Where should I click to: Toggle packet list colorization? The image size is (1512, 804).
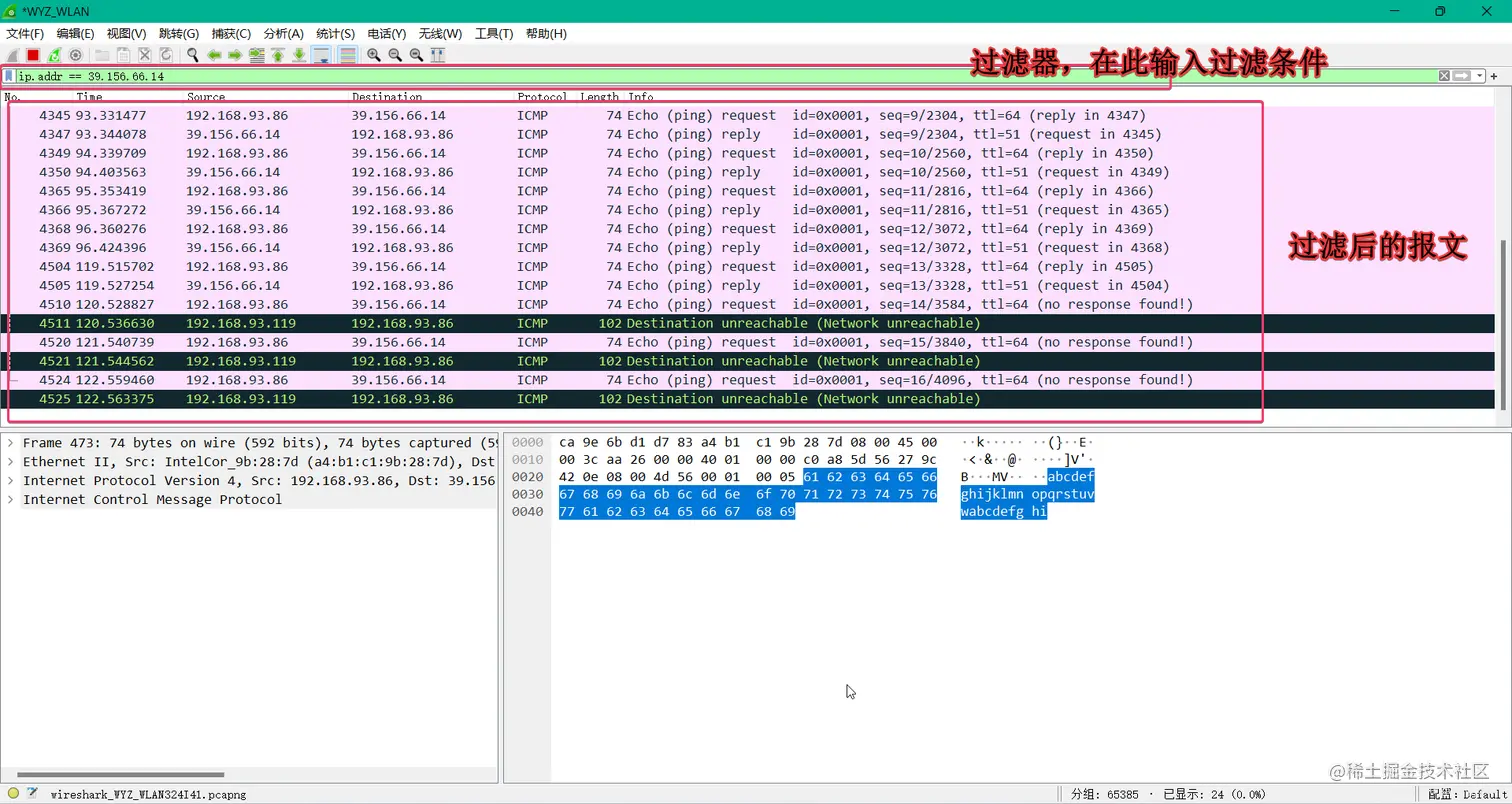pos(347,55)
